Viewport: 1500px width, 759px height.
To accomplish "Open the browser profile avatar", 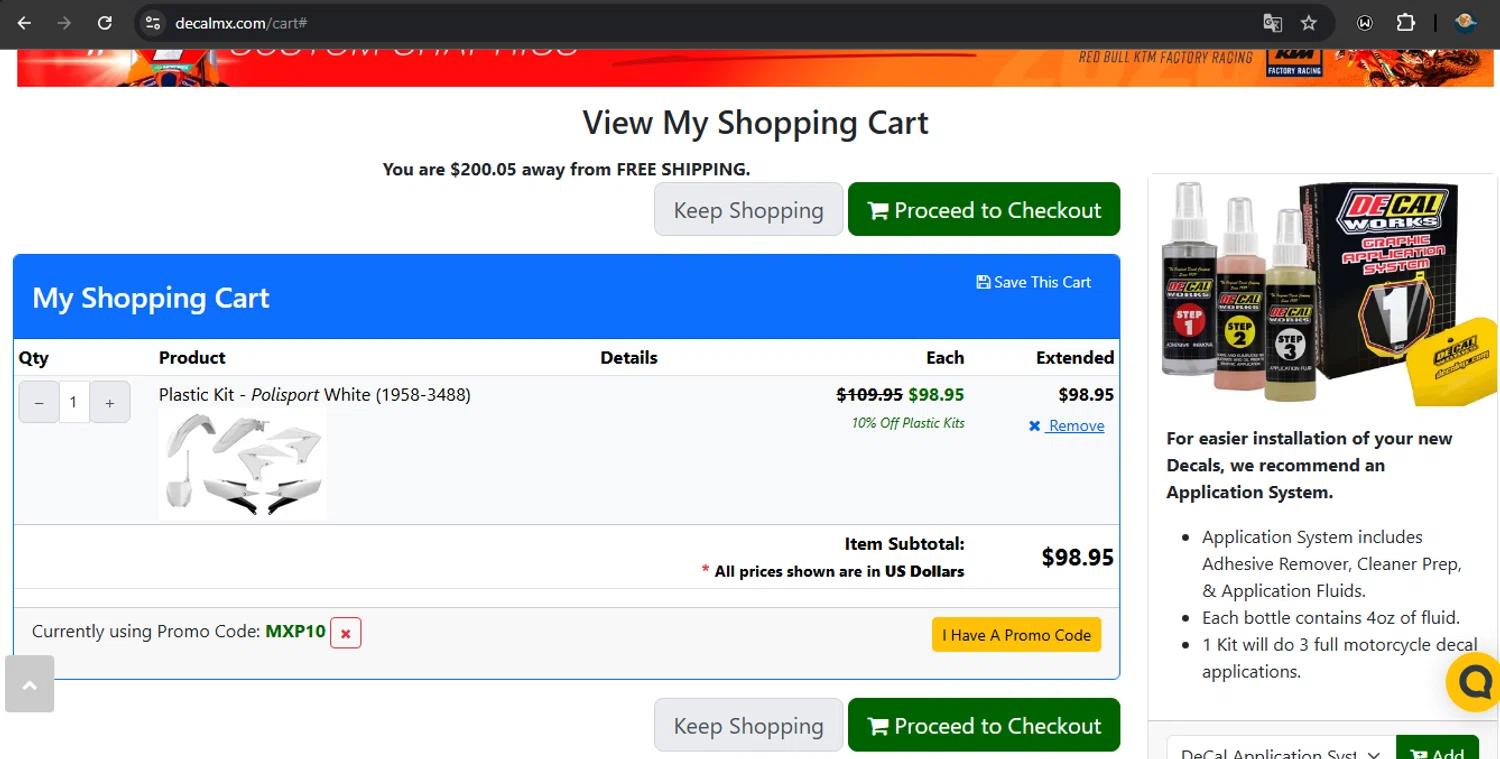I will point(1465,23).
